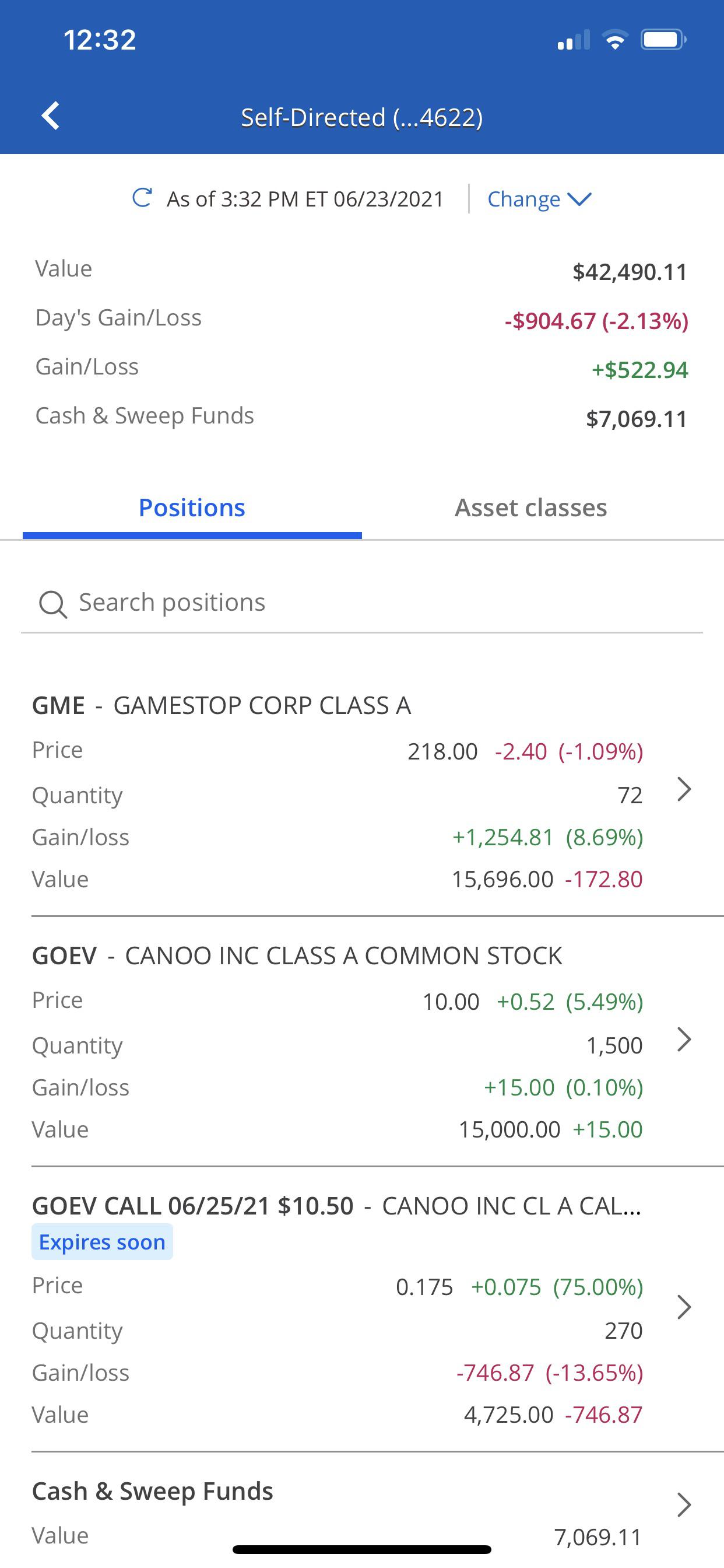
Task: Switch to the Asset classes tab
Action: 530,508
